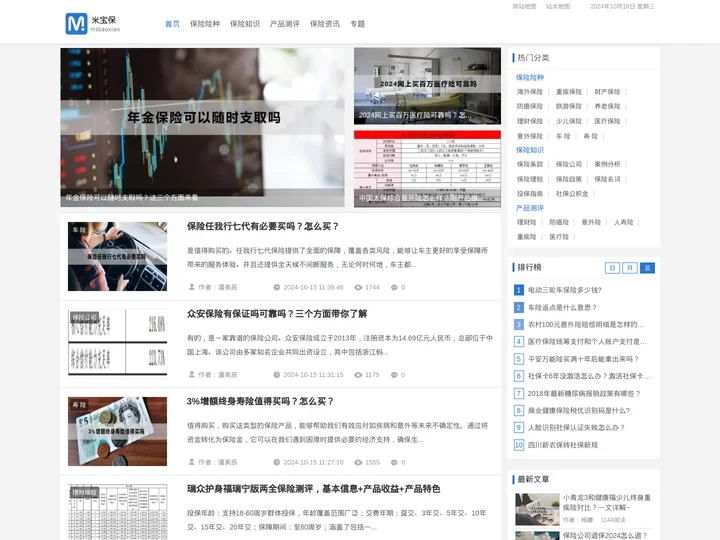Open the 车险 category link in sidebar
The height and width of the screenshot is (540, 720).
coord(563,136)
